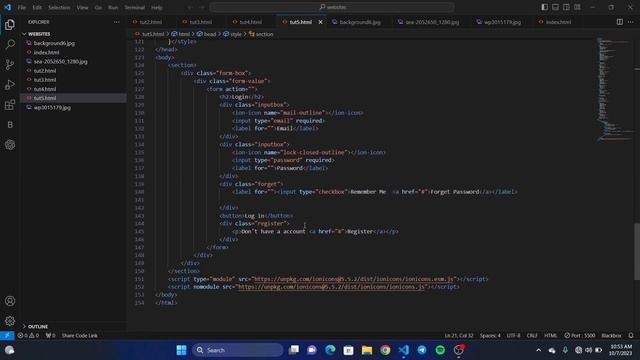Screen dimensions: 640x360
Task: Open the notifications bell in status bar
Action: click(x=631, y=336)
